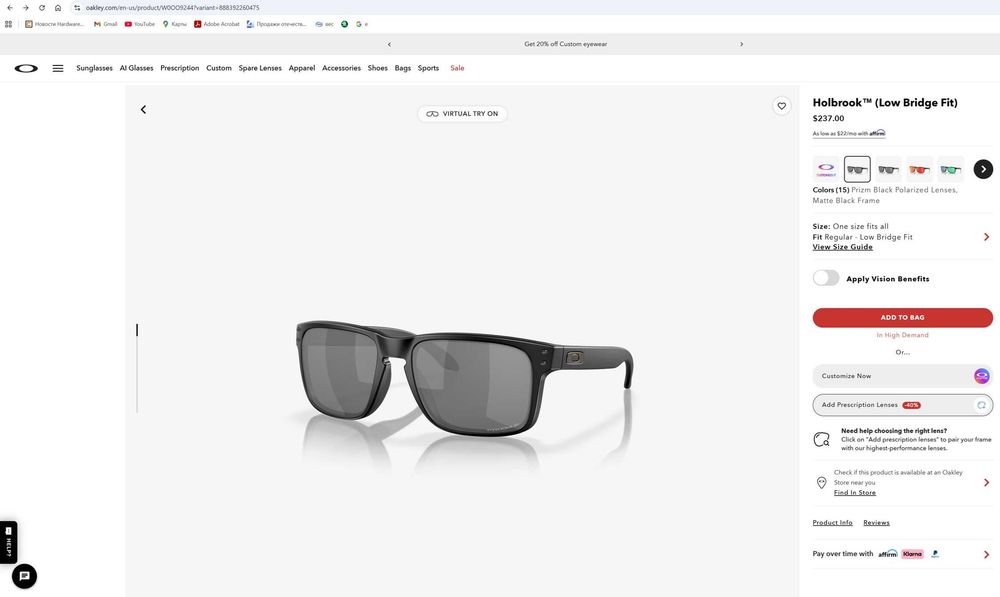Open the YouTube bookmark
The height and width of the screenshot is (597, 1000).
coord(140,24)
